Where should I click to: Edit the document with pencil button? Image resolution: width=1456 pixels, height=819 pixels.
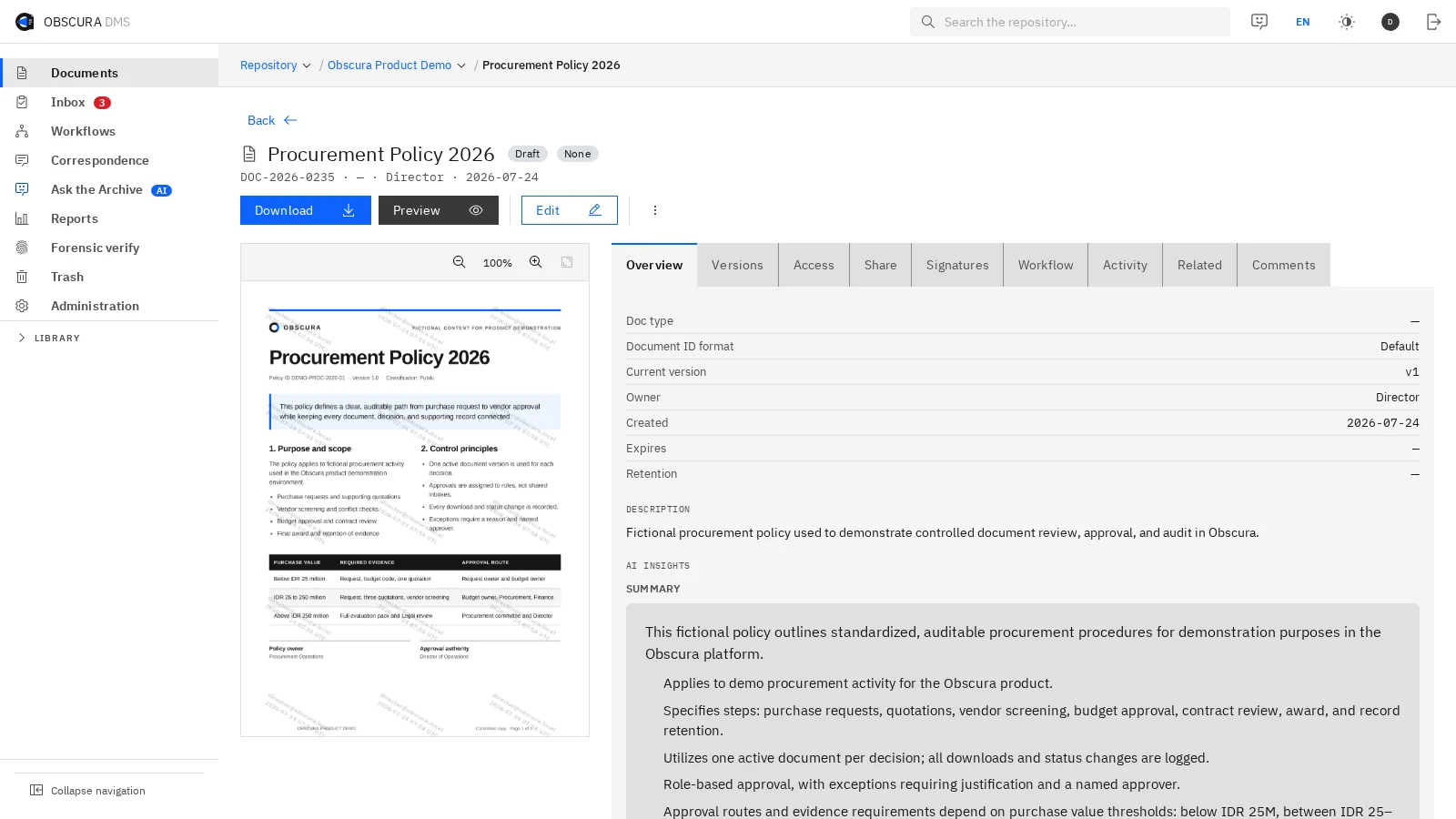(x=570, y=210)
